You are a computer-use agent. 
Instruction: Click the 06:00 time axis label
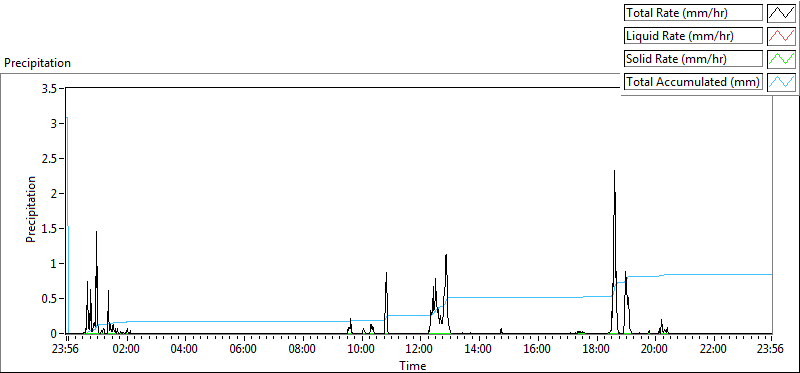243,350
